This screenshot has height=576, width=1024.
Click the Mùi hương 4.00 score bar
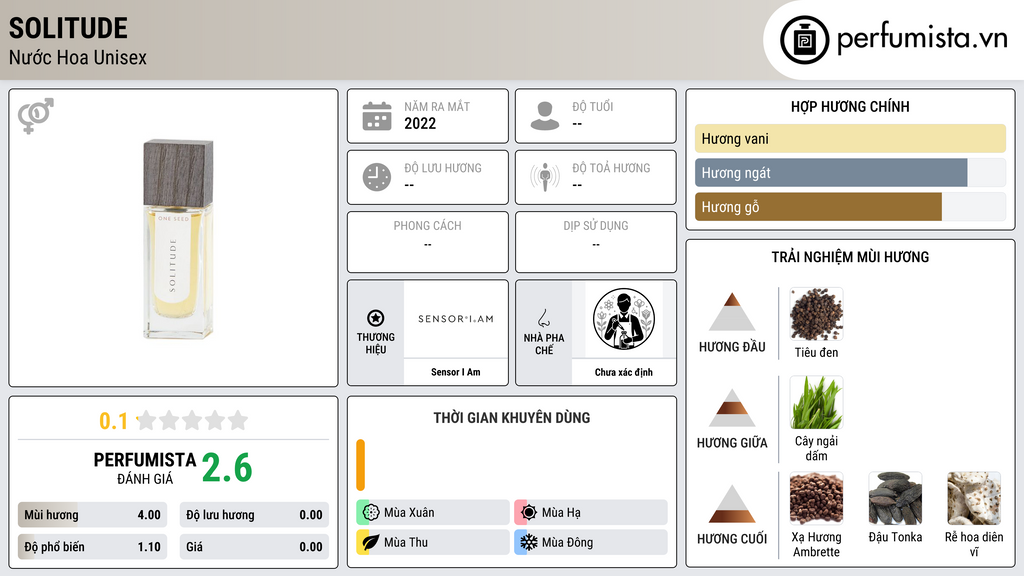[x=92, y=515]
